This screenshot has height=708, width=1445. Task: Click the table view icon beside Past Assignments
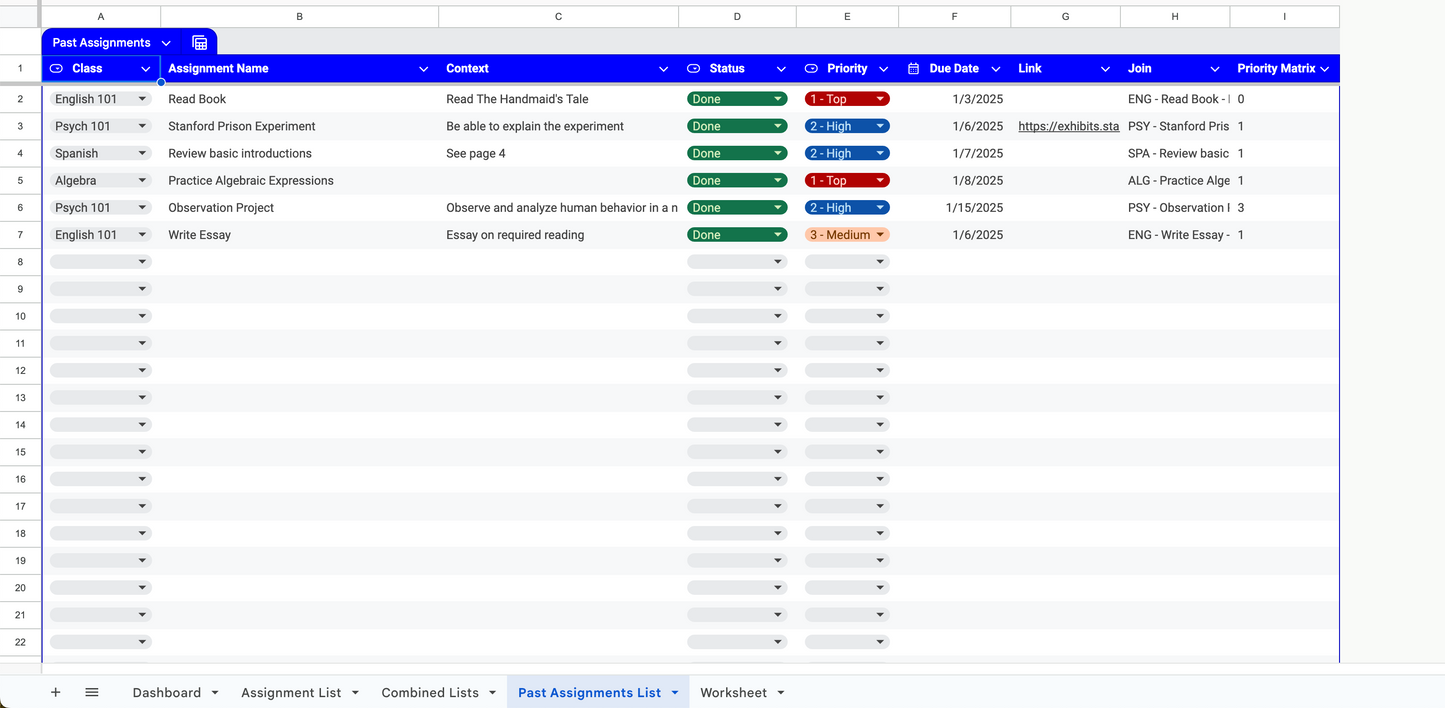pyautogui.click(x=200, y=43)
